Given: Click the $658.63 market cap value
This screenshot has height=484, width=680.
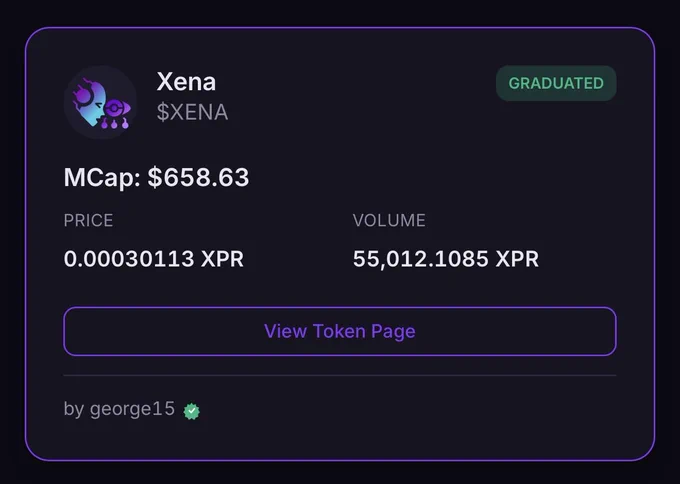Looking at the screenshot, I should coord(199,177).
